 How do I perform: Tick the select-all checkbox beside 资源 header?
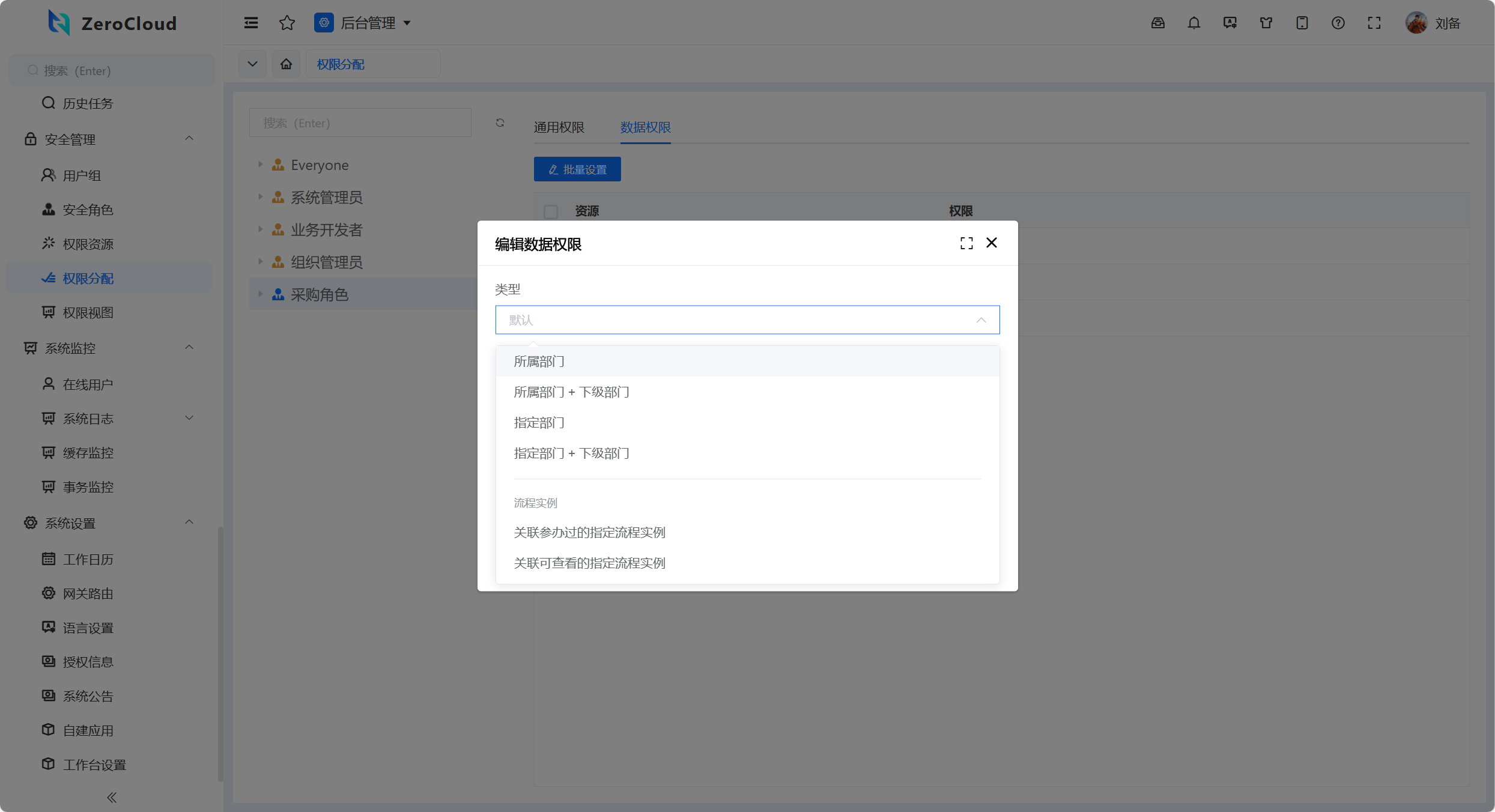tap(551, 211)
